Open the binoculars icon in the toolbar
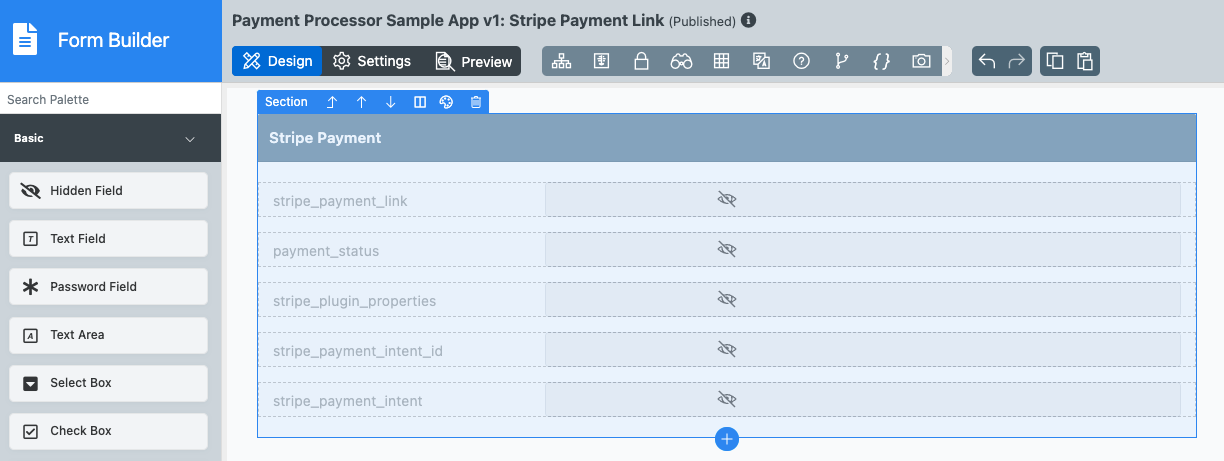 point(681,61)
